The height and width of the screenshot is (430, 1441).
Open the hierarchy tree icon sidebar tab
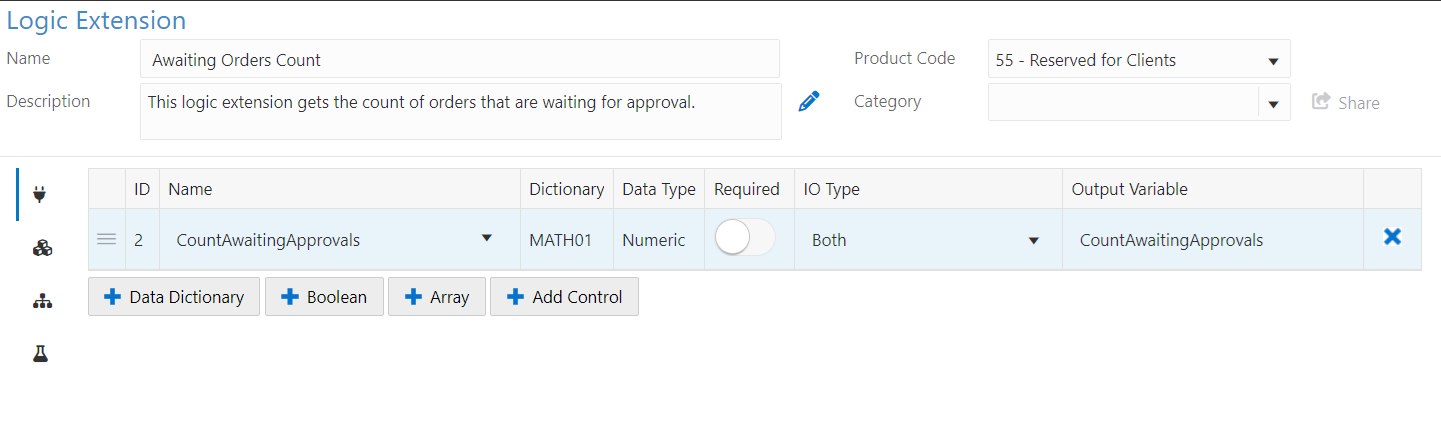[42, 301]
